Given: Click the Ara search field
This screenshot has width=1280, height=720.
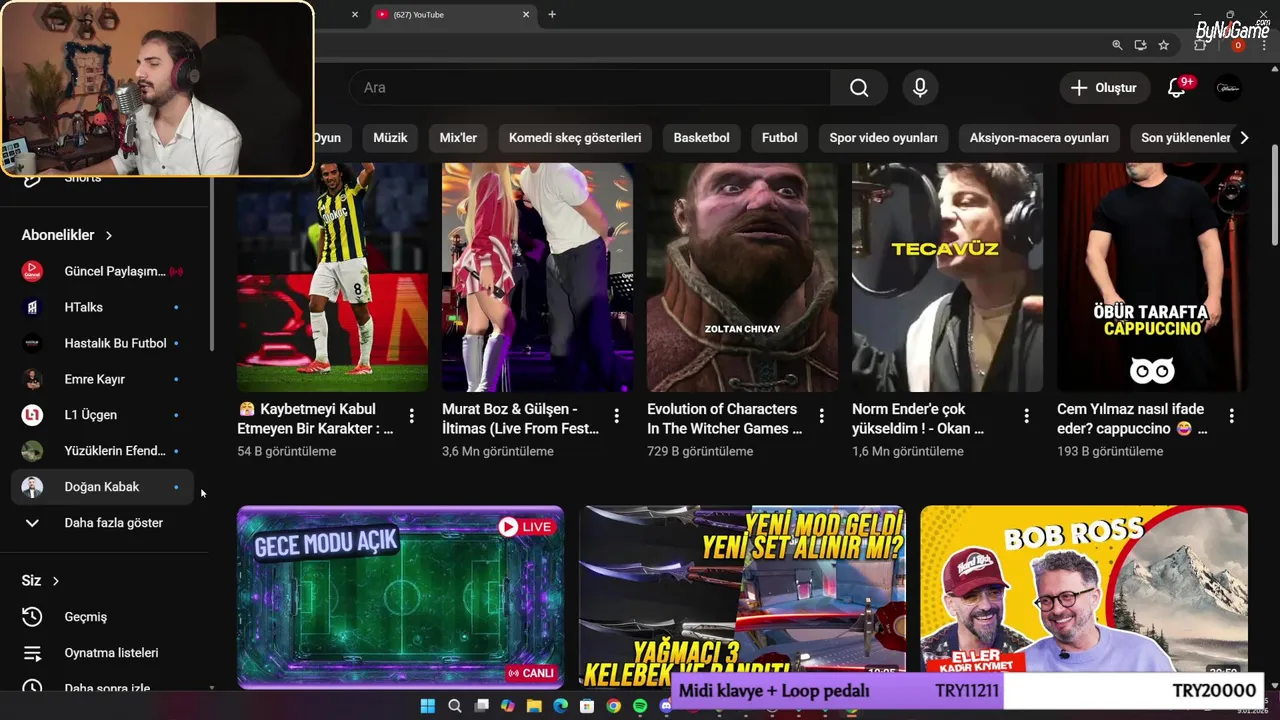Looking at the screenshot, I should (590, 88).
